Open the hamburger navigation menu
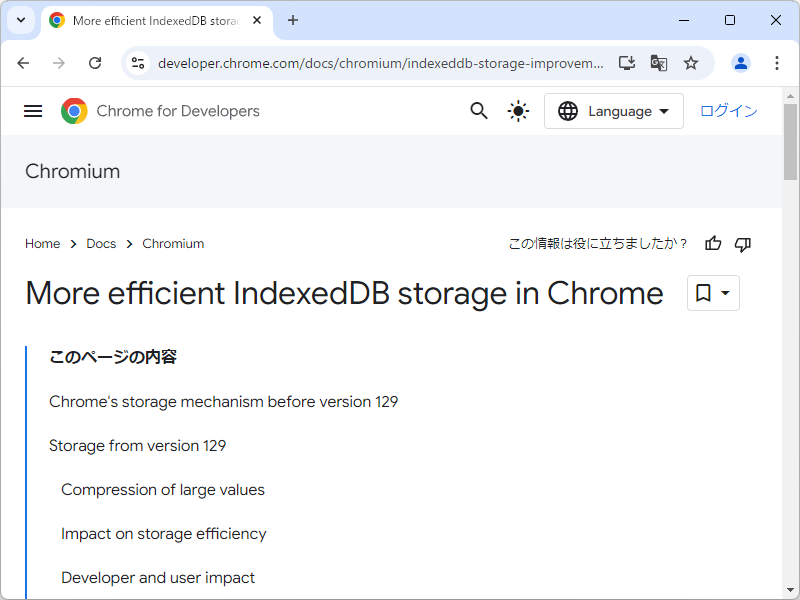Screen dimensions: 800x600 point(32,111)
